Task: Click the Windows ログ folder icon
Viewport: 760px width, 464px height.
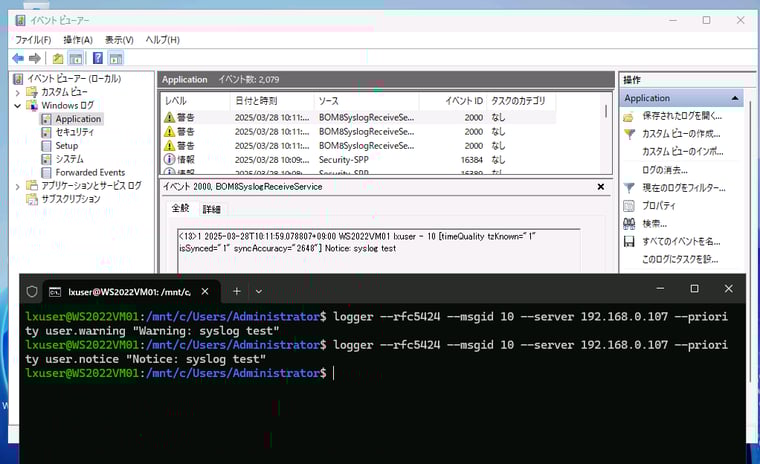Action: coord(32,106)
